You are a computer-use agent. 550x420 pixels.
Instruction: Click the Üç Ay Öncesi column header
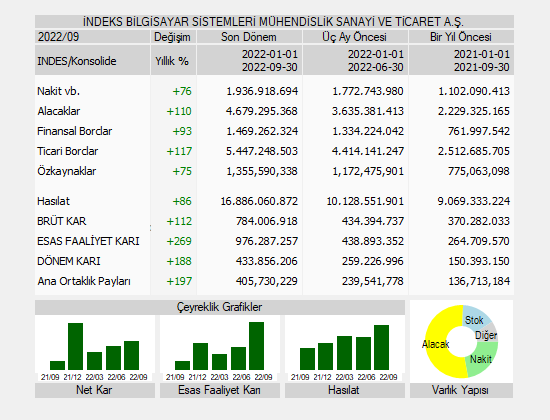pos(355,36)
